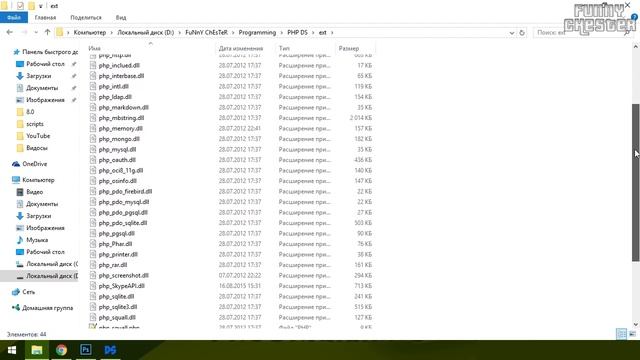Sort by Тип column header
This screenshot has height=360, width=640.
[284, 48]
